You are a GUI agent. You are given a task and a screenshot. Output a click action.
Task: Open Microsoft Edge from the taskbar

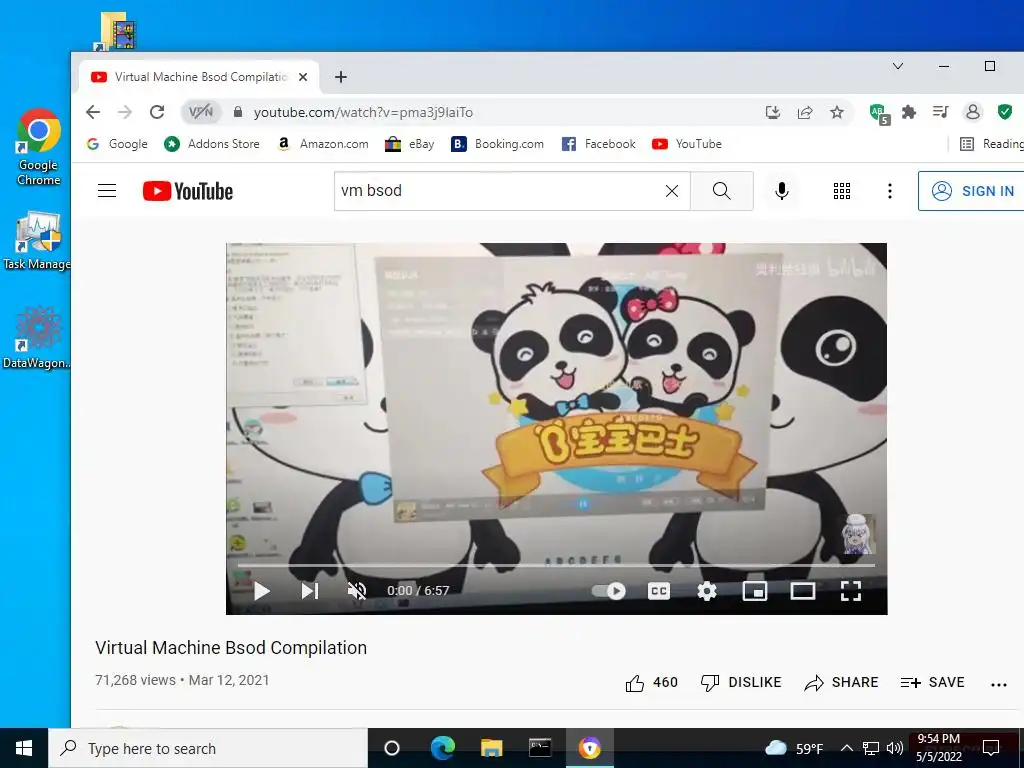click(x=442, y=748)
